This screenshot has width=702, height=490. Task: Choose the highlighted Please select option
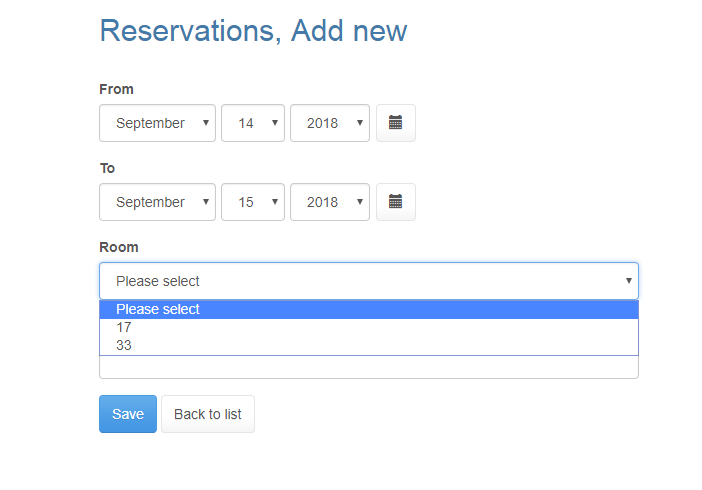(x=369, y=309)
